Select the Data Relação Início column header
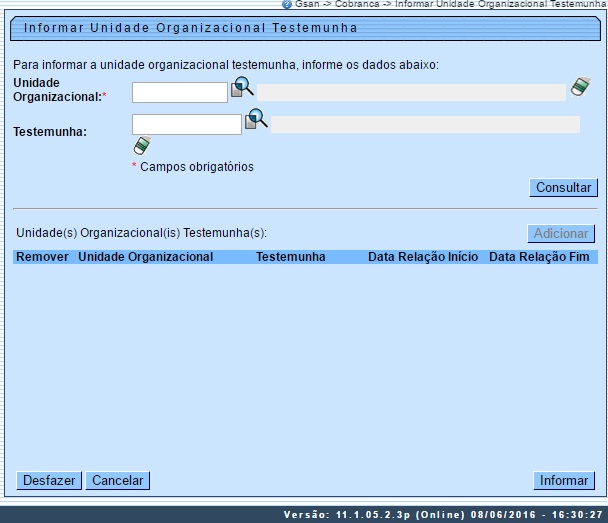Screen dimensions: 608x523 coord(423,257)
